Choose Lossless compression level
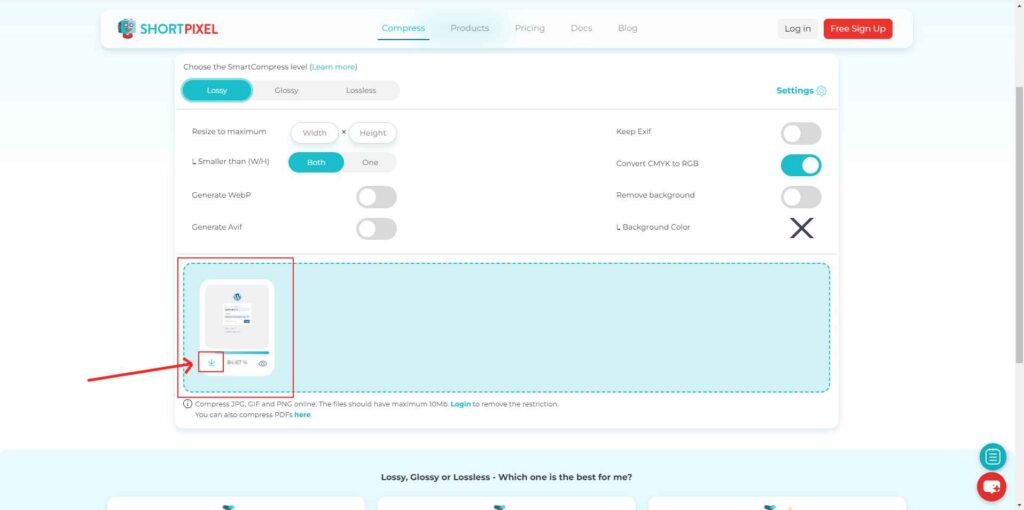The image size is (1024, 510). [361, 91]
